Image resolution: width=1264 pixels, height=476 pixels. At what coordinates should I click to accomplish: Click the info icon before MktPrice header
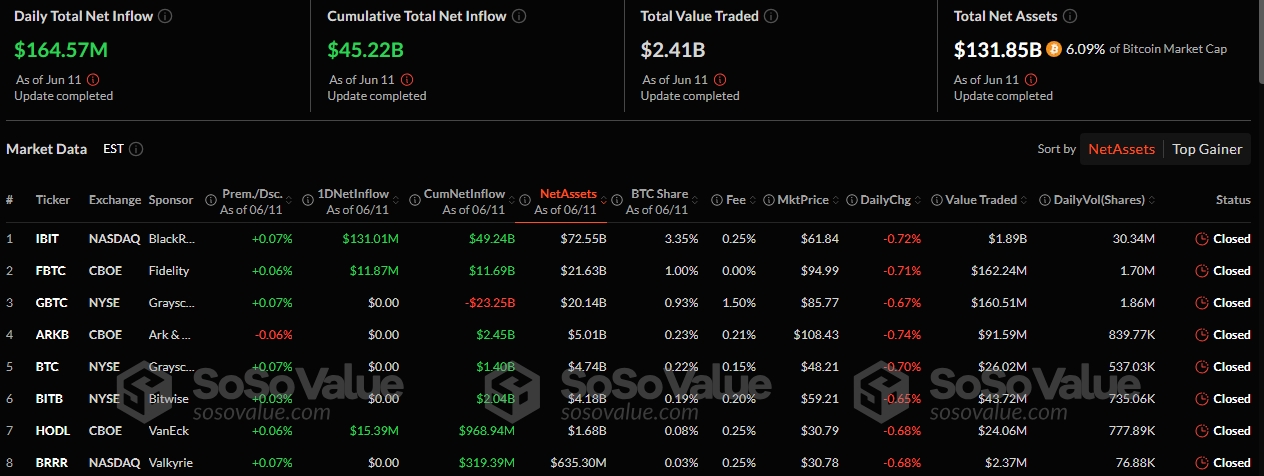tap(768, 200)
